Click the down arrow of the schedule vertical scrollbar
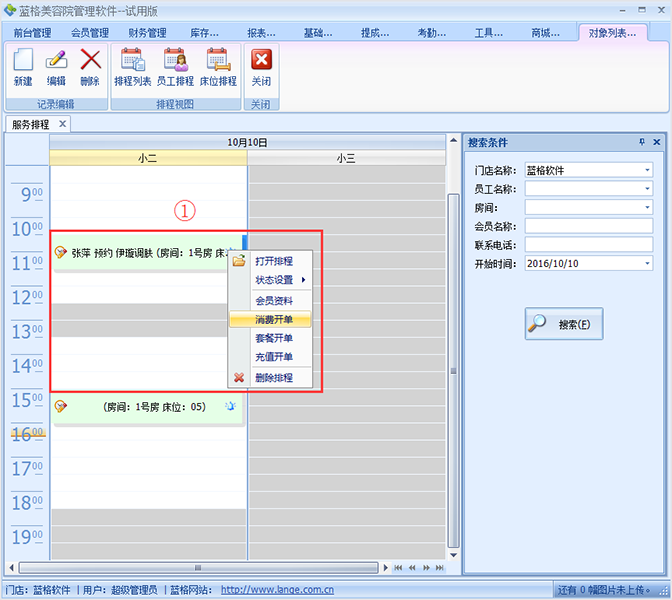Image resolution: width=672 pixels, height=600 pixels. tap(453, 555)
